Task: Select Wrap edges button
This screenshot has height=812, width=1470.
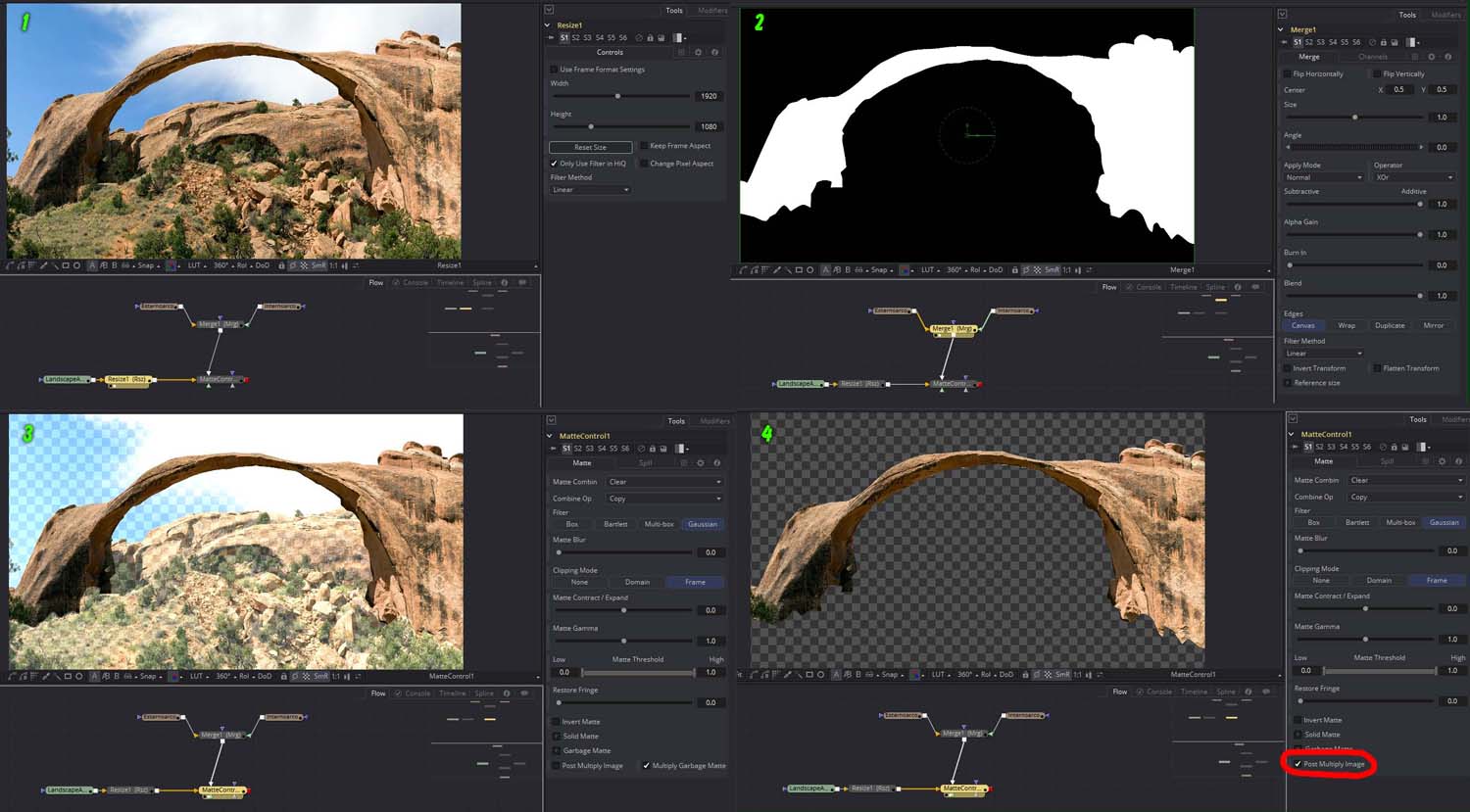Action: tap(1347, 325)
